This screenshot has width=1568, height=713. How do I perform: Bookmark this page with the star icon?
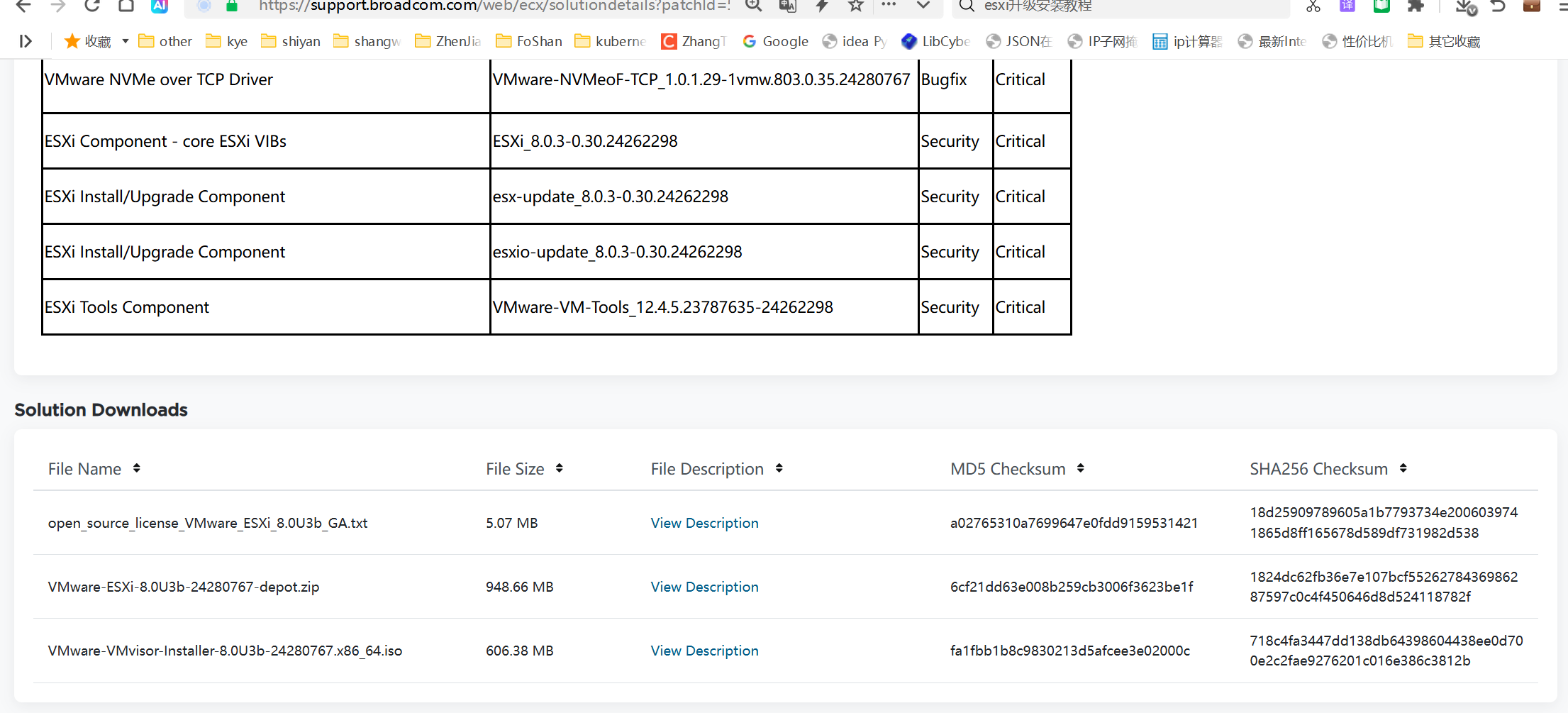point(855,6)
